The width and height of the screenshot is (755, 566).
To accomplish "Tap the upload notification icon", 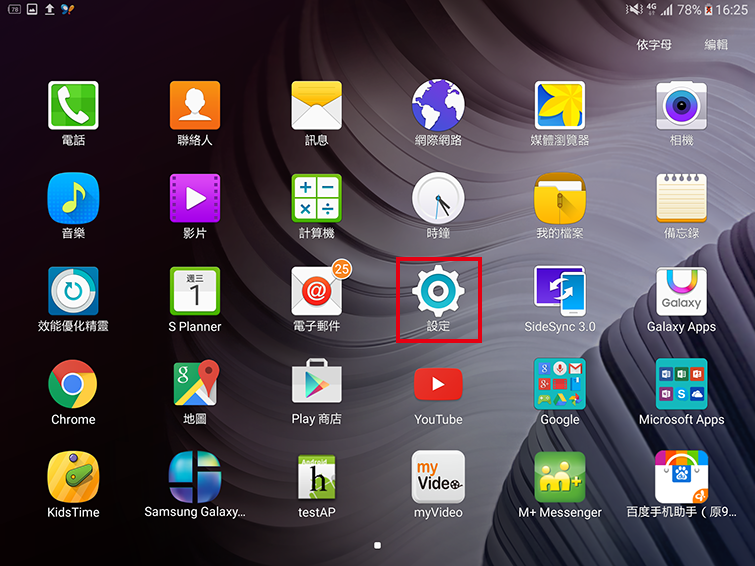I will [x=50, y=9].
